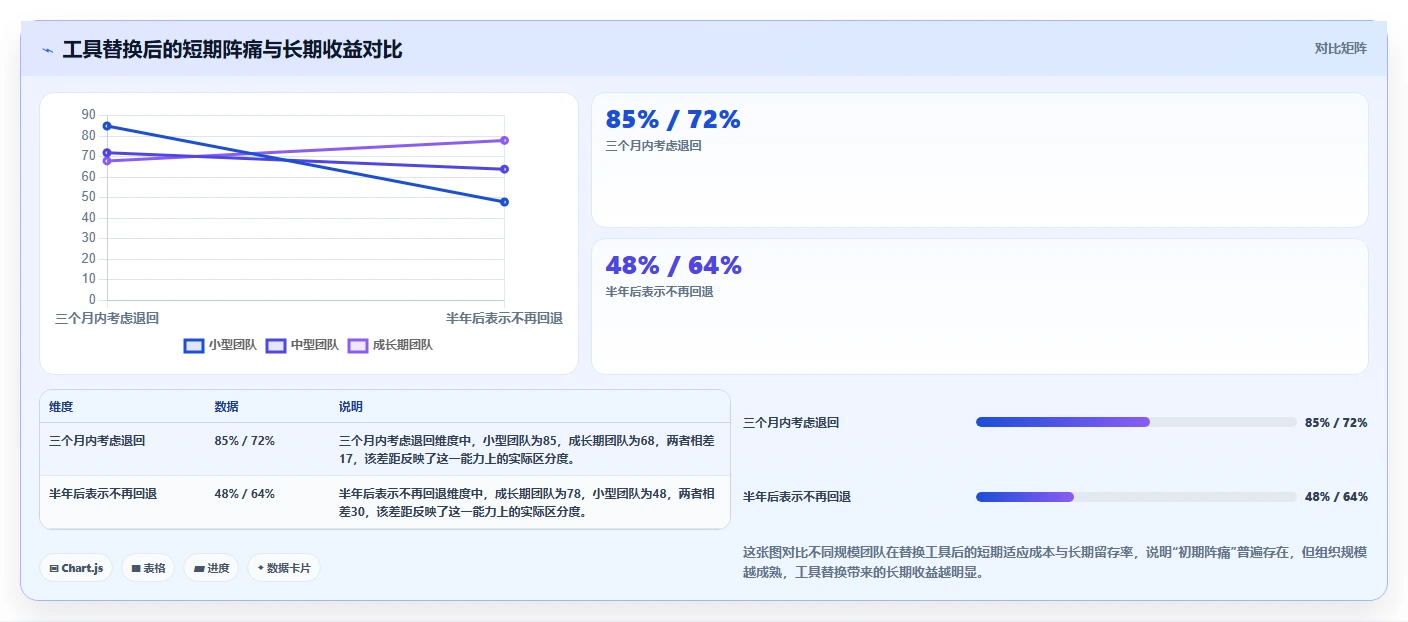This screenshot has width=1408, height=622.
Task: Click the 中型团队 data point at 64
Action: coord(504,169)
